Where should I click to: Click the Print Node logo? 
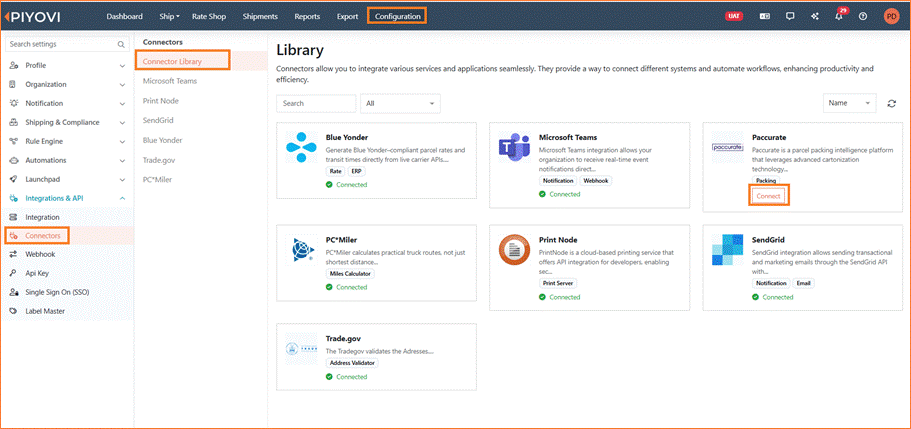click(x=514, y=251)
